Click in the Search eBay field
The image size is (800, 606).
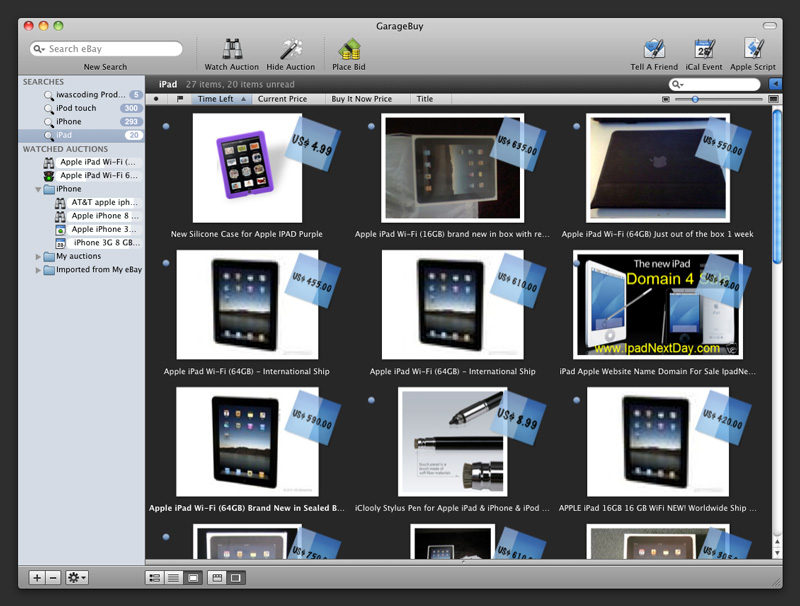[106, 49]
